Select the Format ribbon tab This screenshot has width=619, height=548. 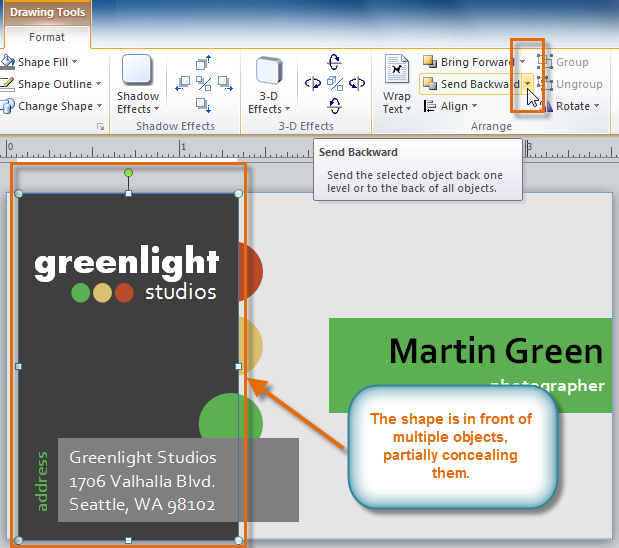(46, 37)
